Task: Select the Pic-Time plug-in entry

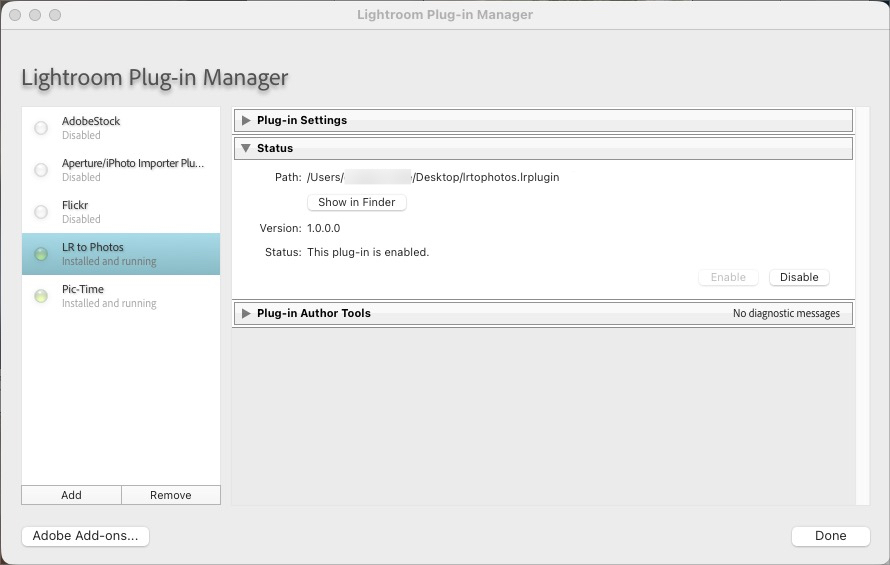Action: point(121,296)
